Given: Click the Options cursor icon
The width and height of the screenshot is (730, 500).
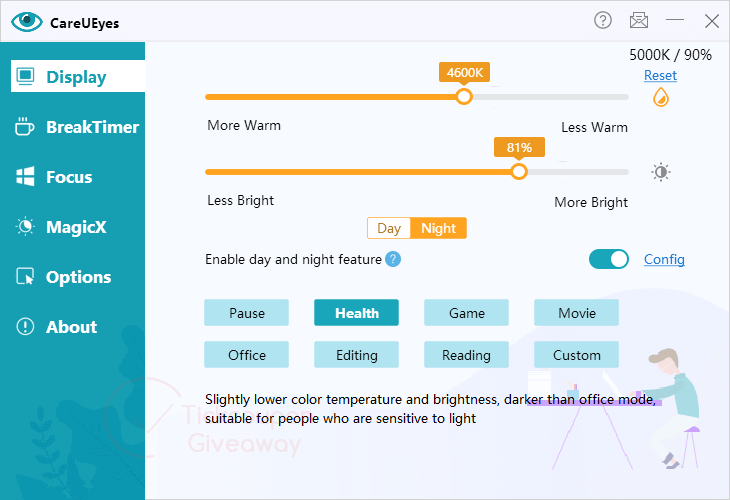Looking at the screenshot, I should [25, 277].
